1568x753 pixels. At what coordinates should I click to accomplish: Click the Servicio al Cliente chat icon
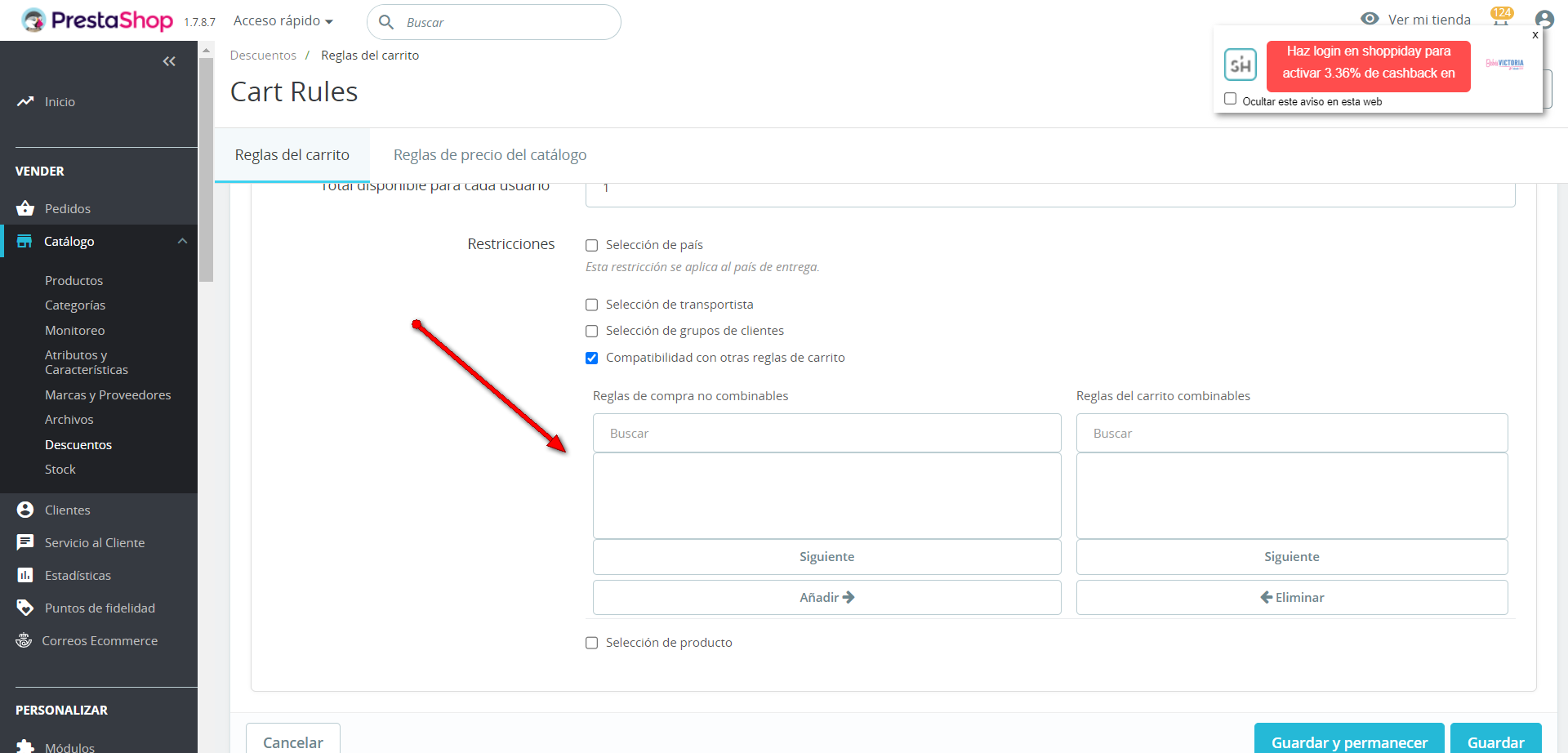[x=25, y=542]
